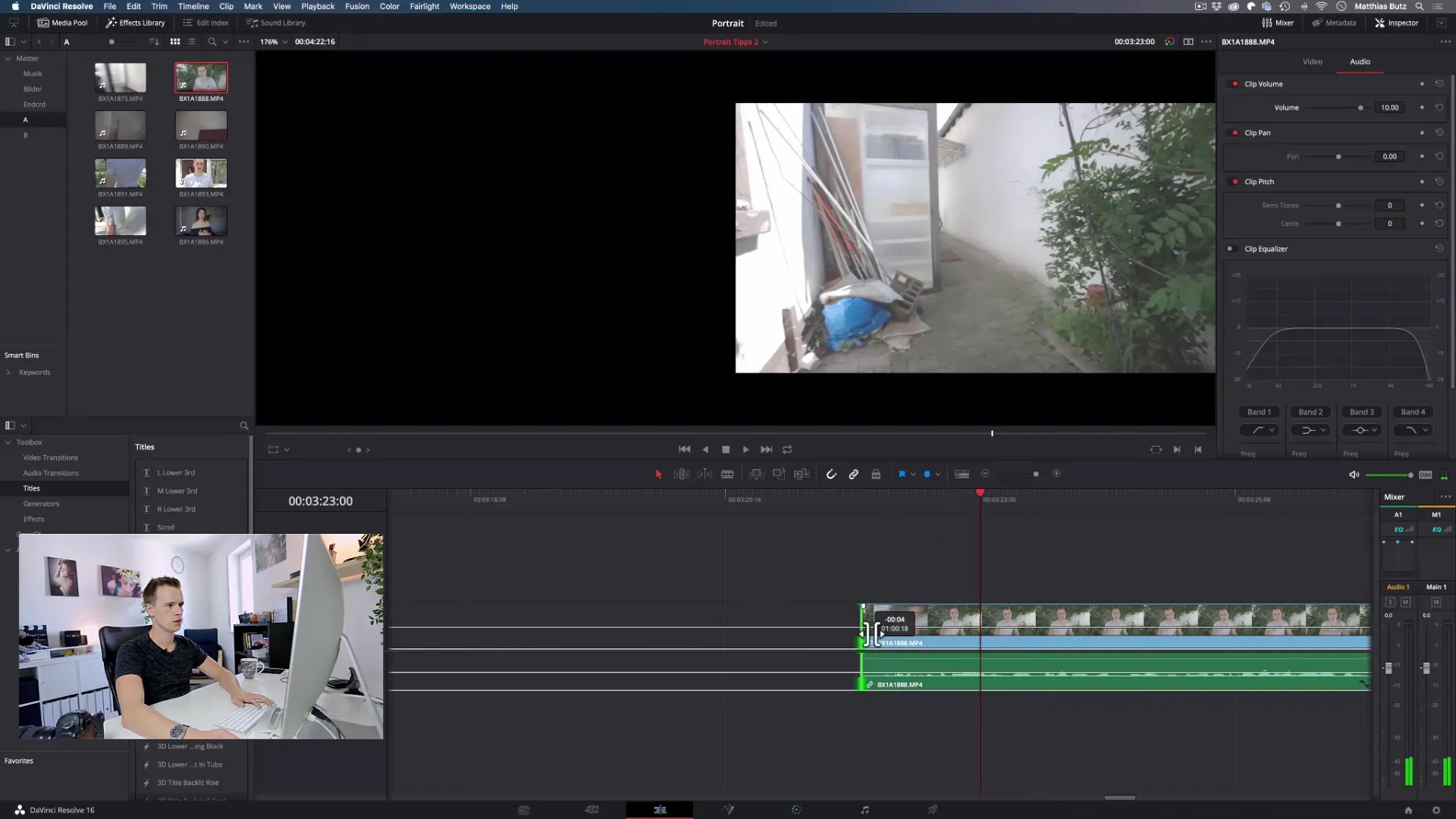Add keyframe to Clip Pitch
The width and height of the screenshot is (1456, 819).
click(1422, 182)
